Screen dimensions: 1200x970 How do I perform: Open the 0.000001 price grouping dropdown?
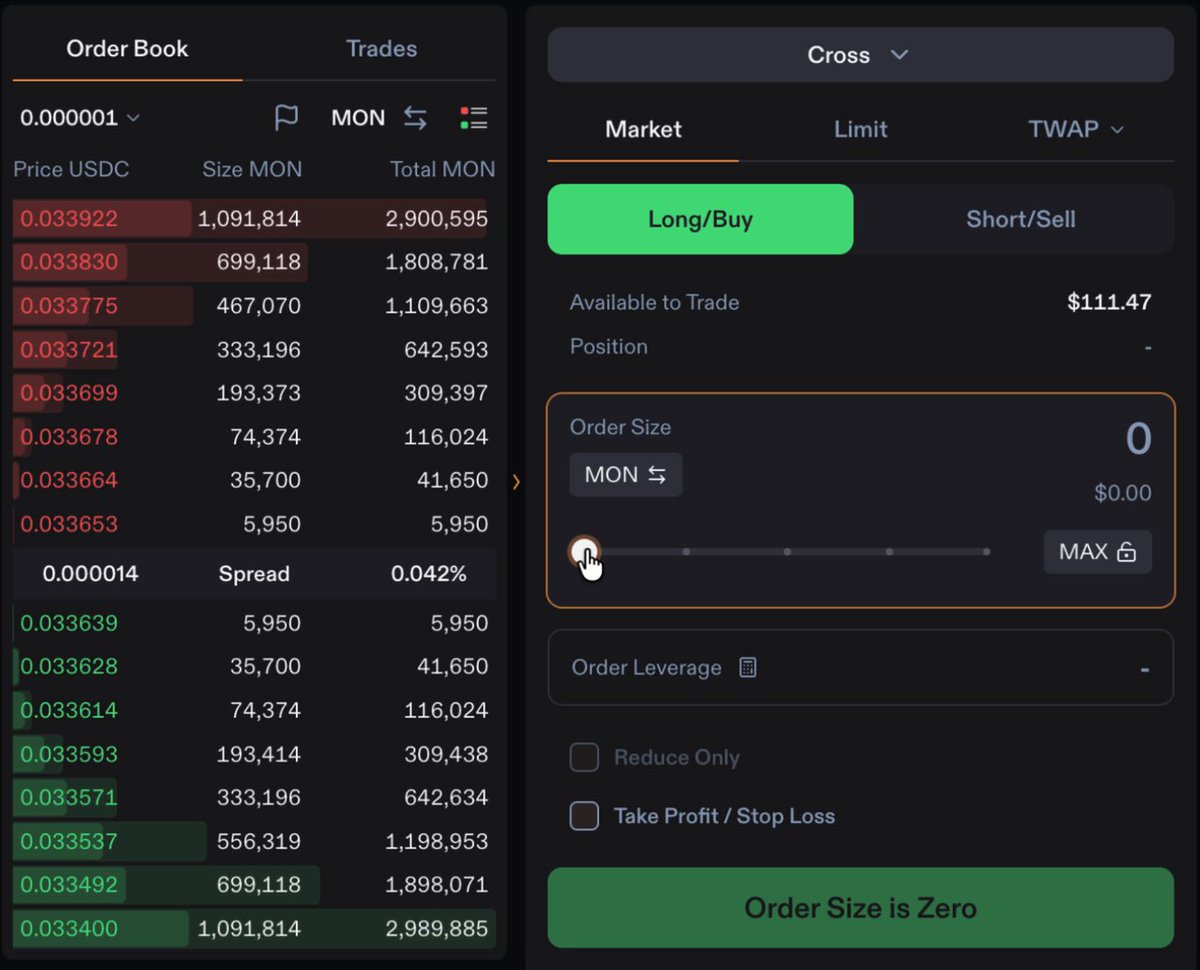coord(80,118)
